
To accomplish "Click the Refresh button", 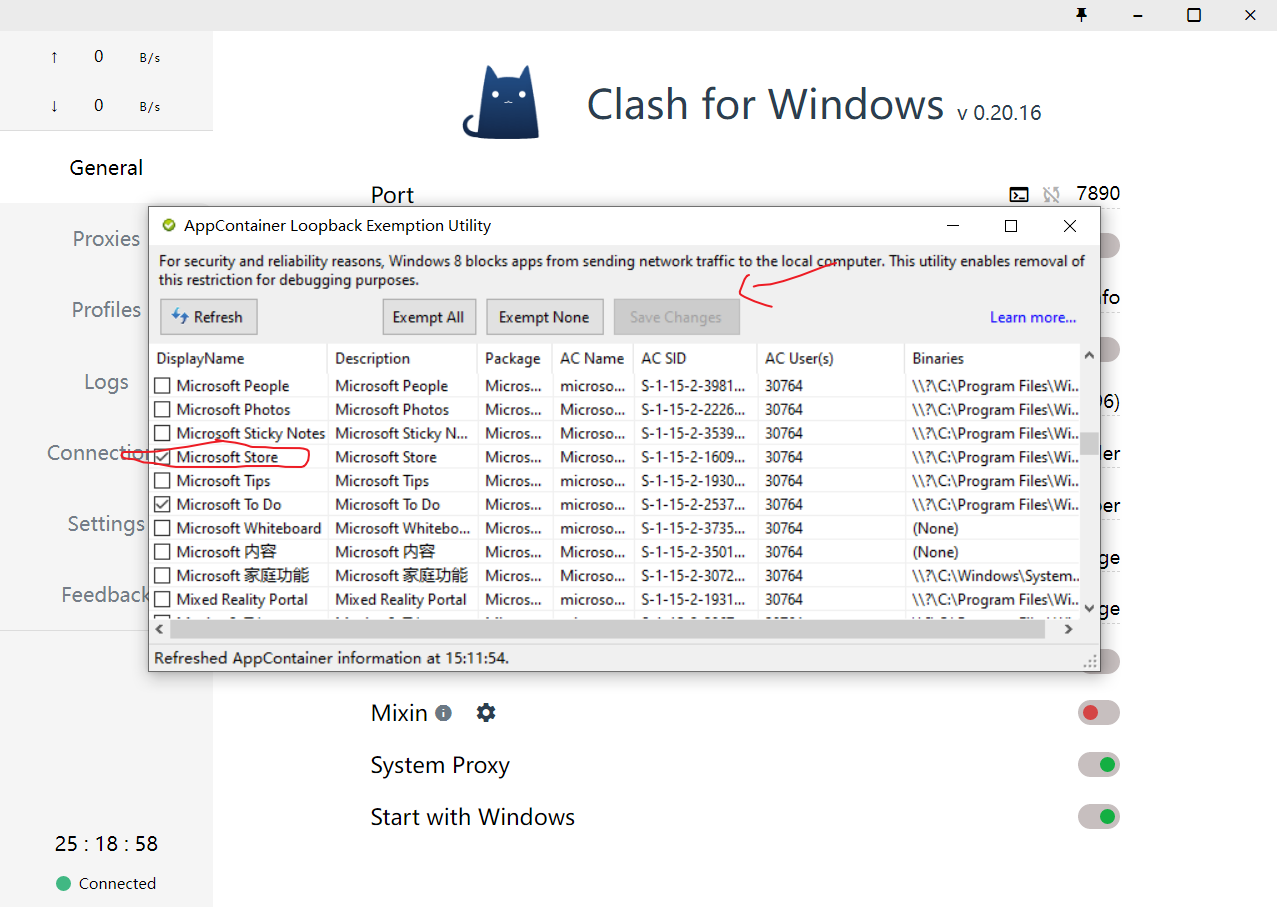I will (x=208, y=317).
